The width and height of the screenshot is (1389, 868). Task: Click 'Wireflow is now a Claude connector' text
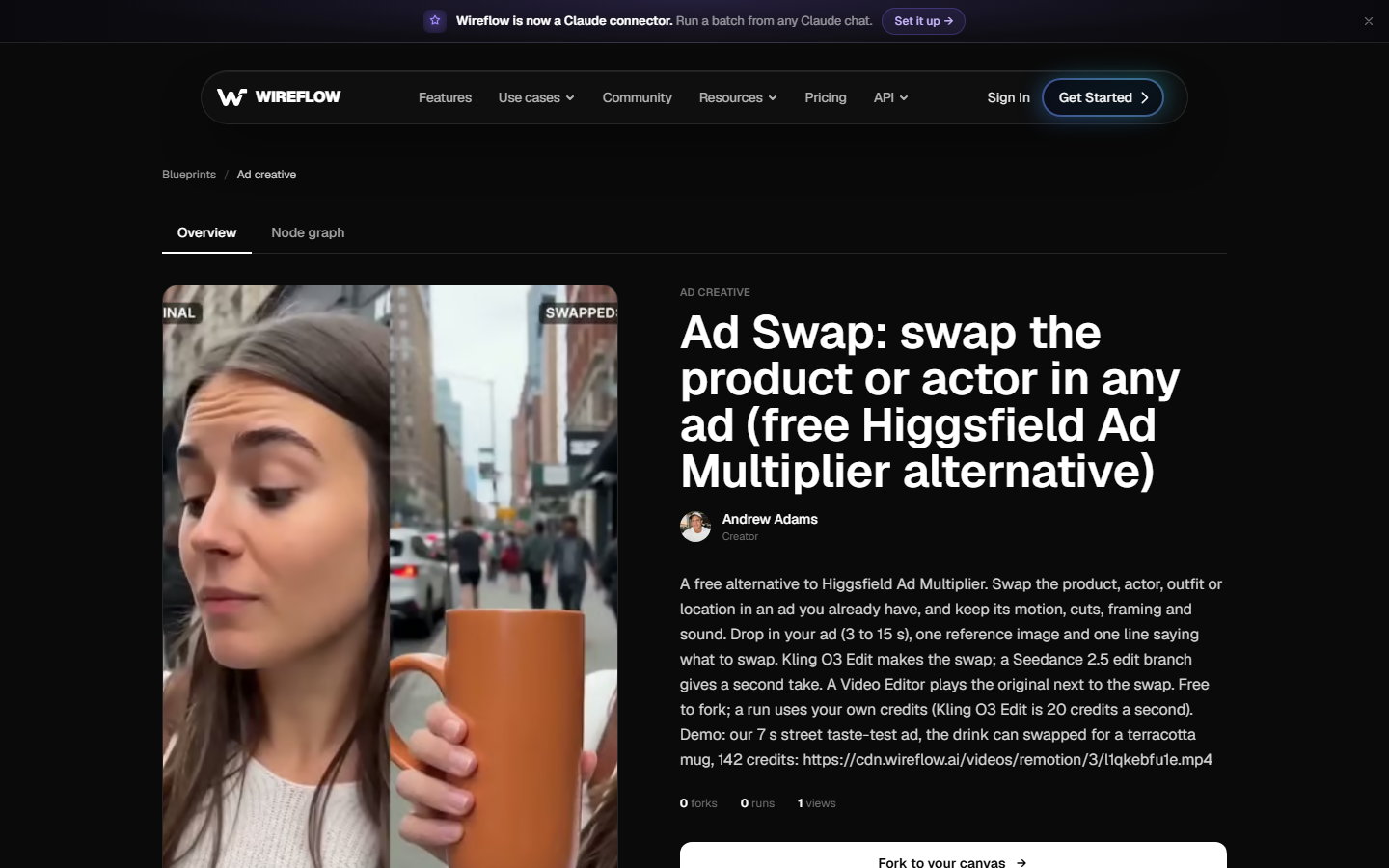(564, 21)
